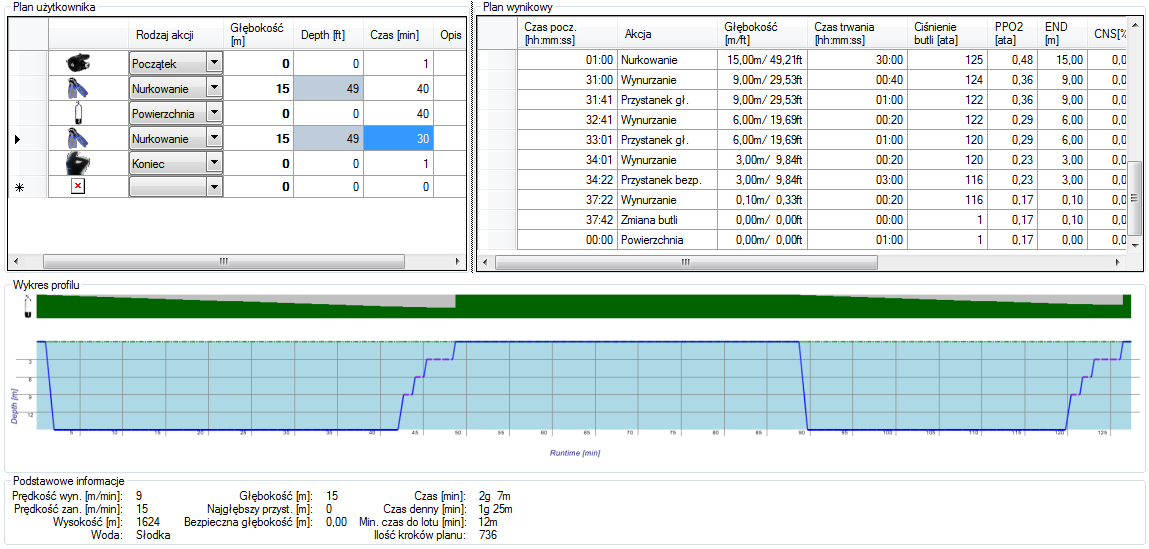Click the result plan vertical scrollbar down arrow
1149x549 pixels.
coord(1134,245)
